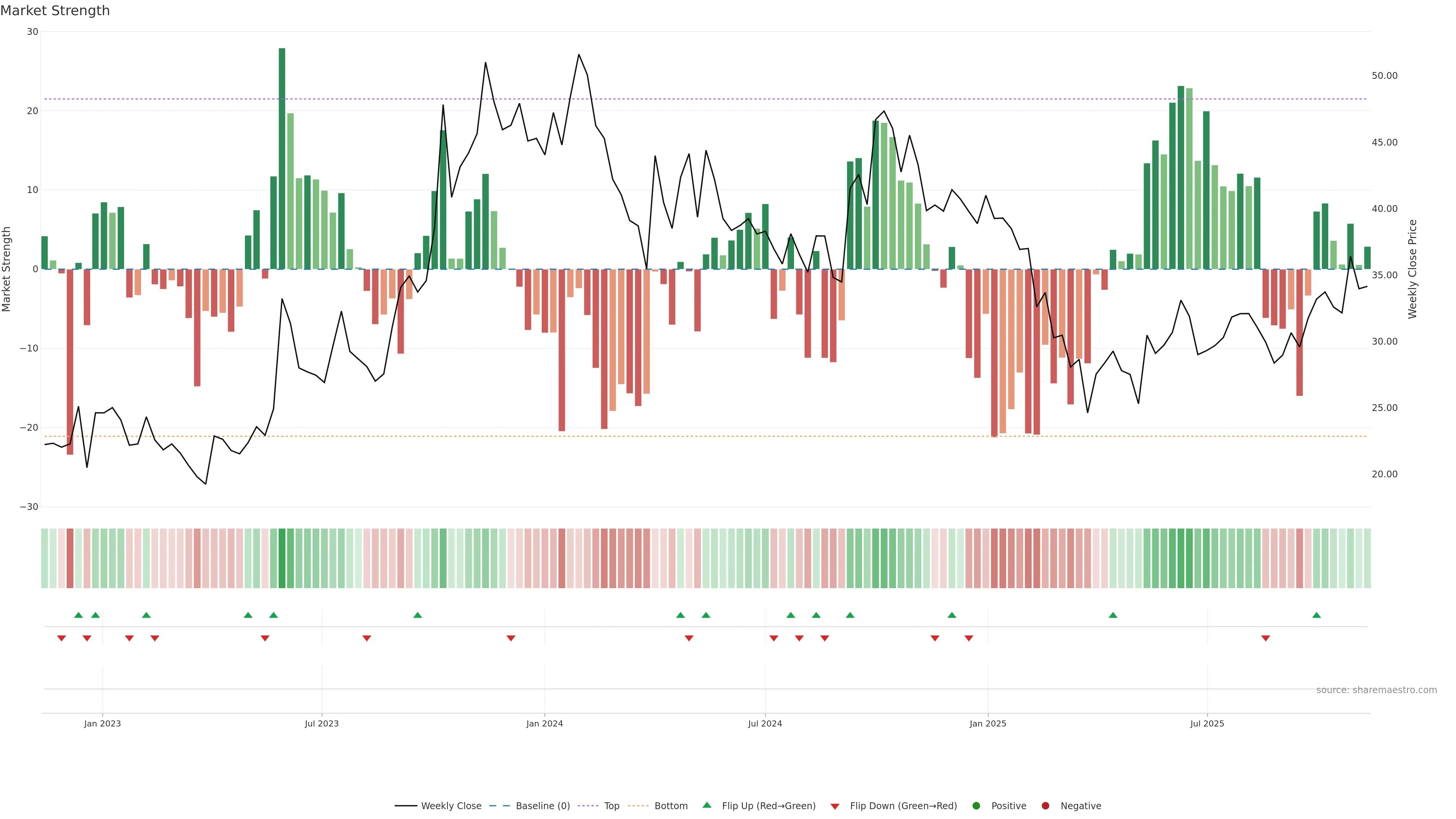Click the first flip-up triangle marker on the left
Viewport: 1456px width, 819px height.
78,615
